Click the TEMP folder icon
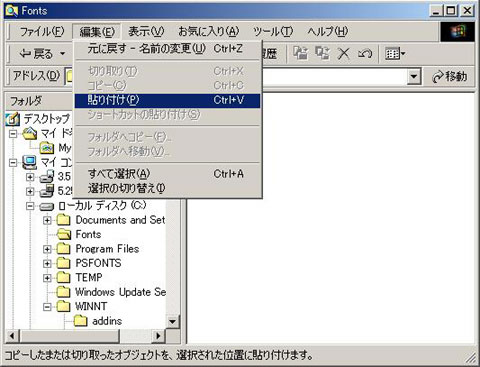This screenshot has height=367, width=480. pos(63,277)
